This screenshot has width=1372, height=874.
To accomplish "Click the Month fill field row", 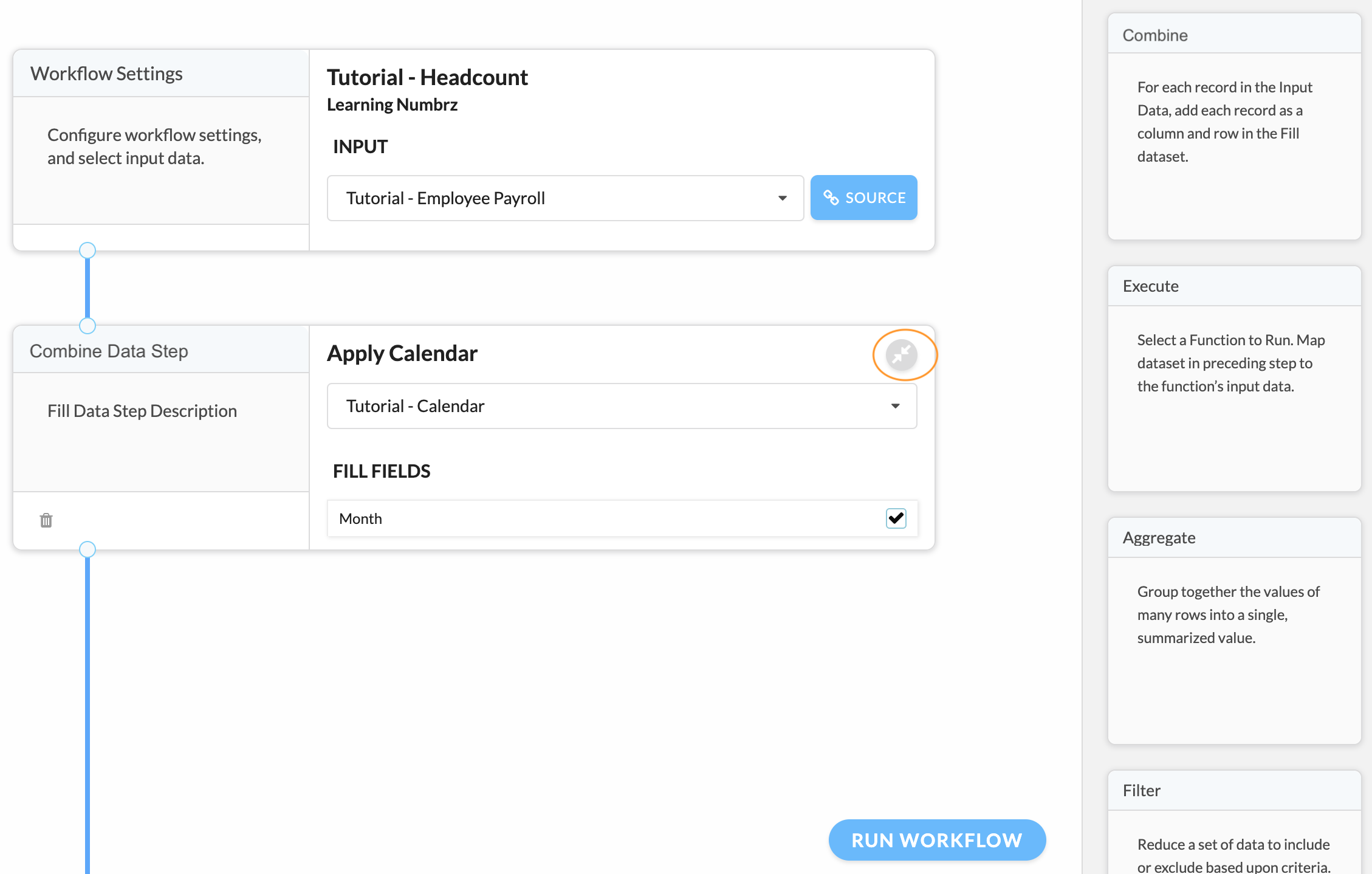I will click(x=622, y=518).
